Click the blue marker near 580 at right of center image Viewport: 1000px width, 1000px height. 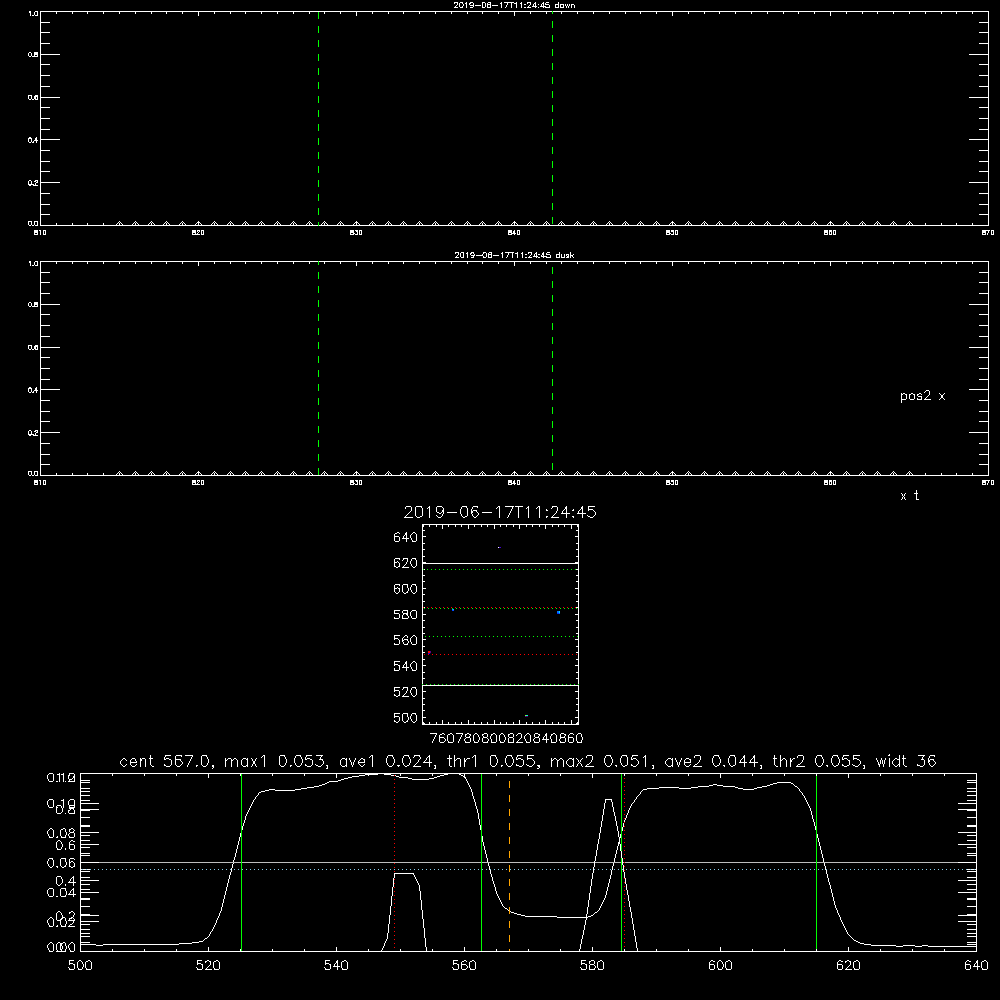tap(558, 612)
